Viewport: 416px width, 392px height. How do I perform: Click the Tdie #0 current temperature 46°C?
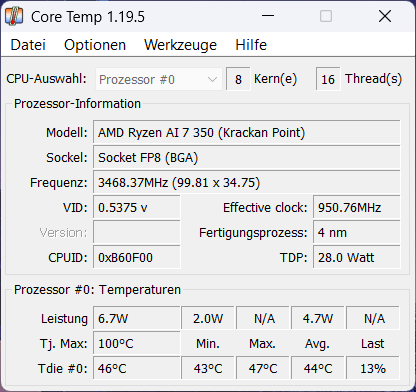(137, 368)
